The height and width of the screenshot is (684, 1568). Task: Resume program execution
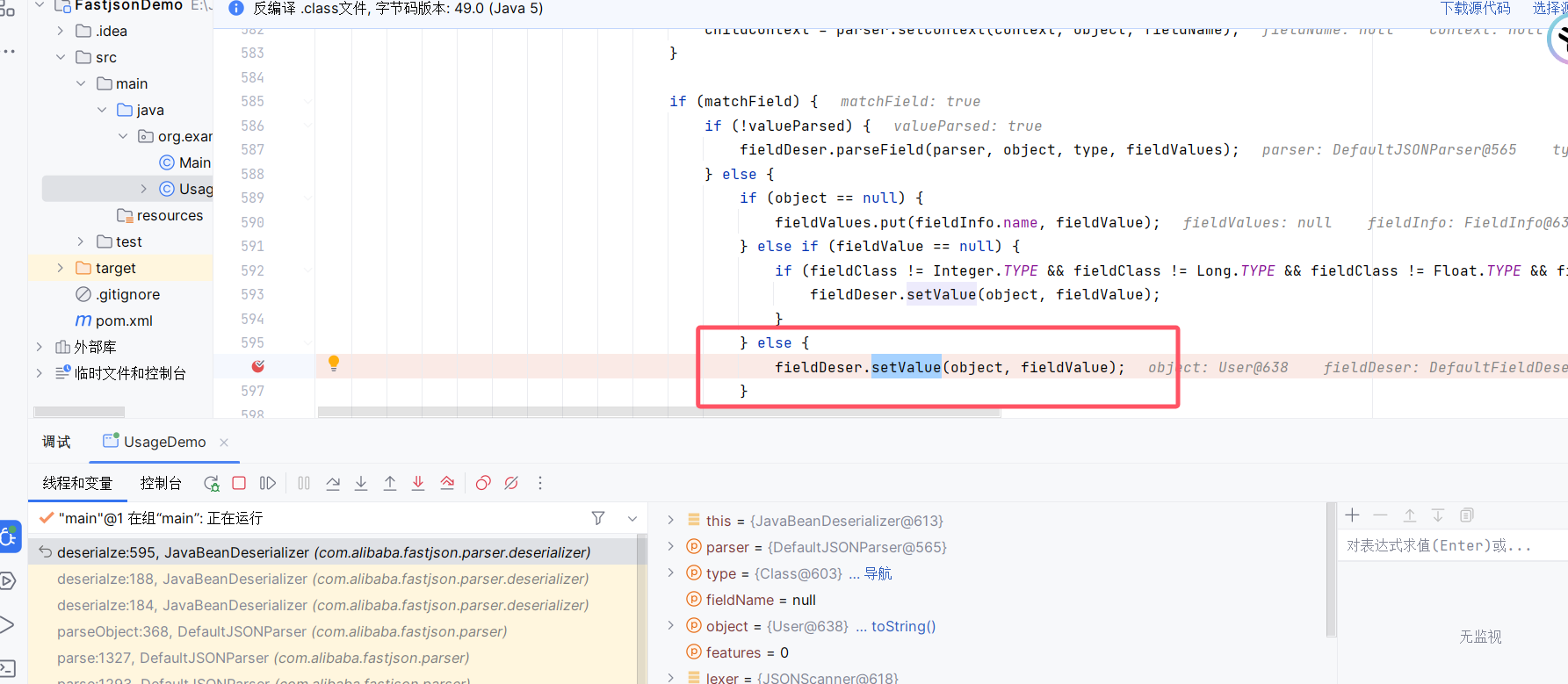pyautogui.click(x=268, y=483)
